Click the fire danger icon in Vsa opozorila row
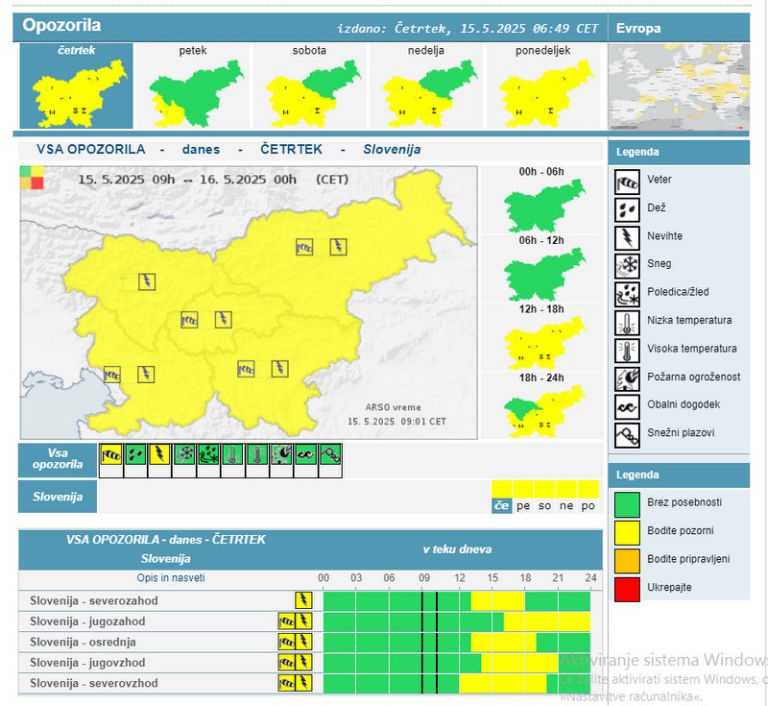Viewport: 768px width, 706px height. [x=282, y=459]
